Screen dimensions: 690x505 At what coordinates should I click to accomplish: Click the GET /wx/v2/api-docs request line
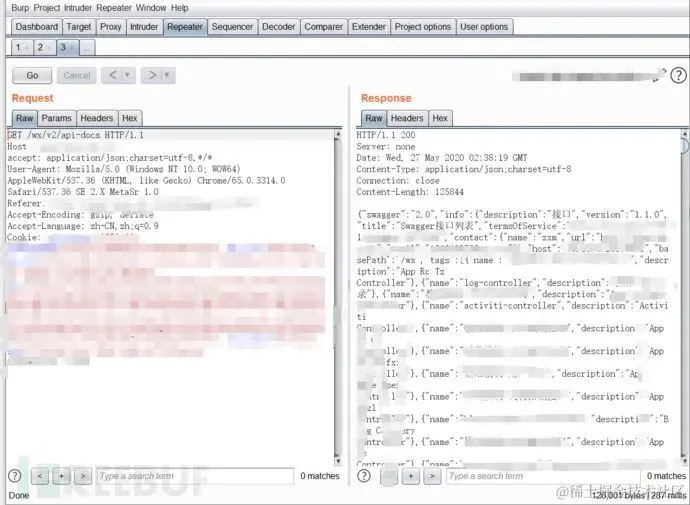[76, 135]
